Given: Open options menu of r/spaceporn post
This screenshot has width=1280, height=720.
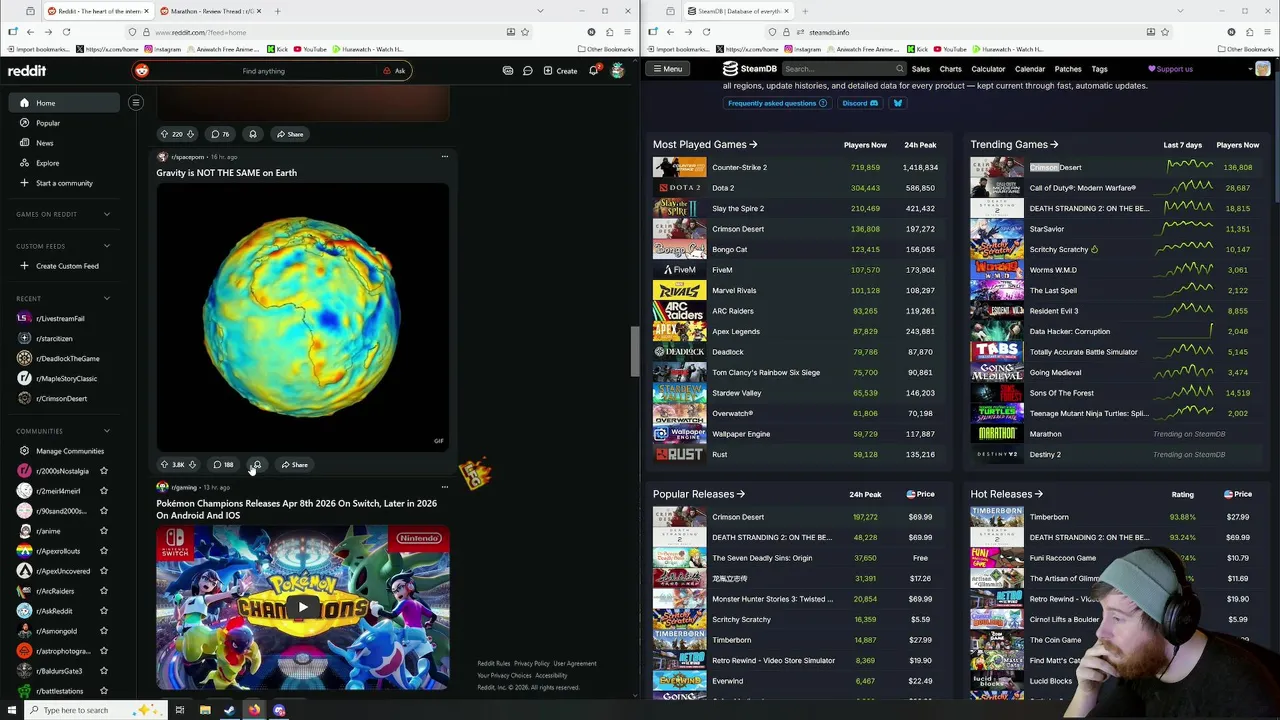Looking at the screenshot, I should click(x=444, y=157).
